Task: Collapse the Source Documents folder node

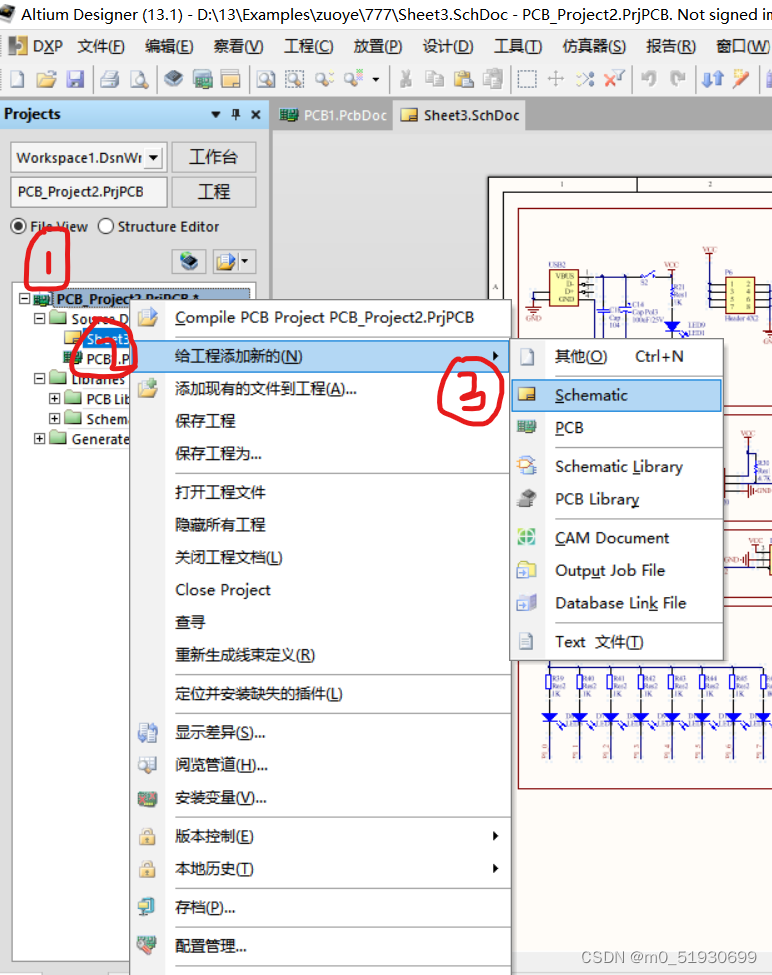Action: point(39,318)
